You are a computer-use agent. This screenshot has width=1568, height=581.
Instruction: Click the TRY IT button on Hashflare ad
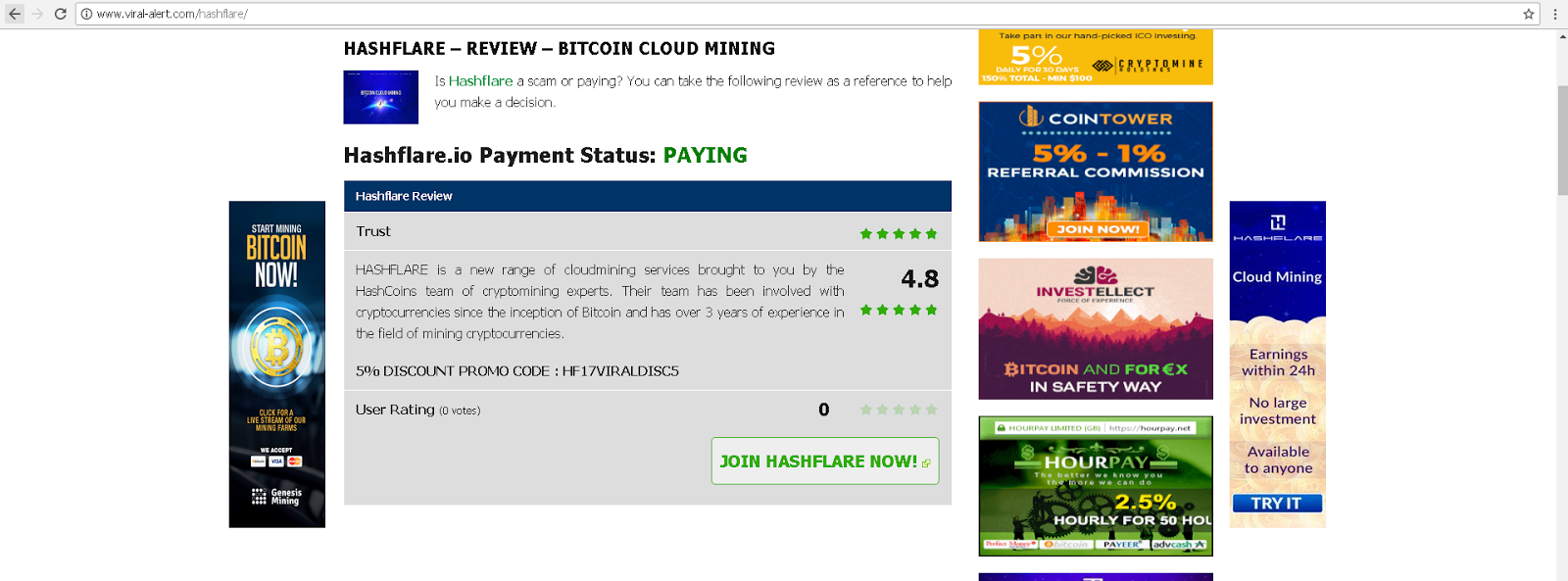click(1277, 503)
